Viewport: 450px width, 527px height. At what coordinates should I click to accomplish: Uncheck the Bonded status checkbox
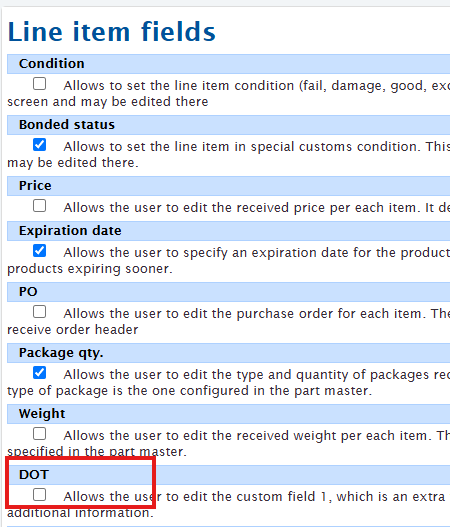39,145
